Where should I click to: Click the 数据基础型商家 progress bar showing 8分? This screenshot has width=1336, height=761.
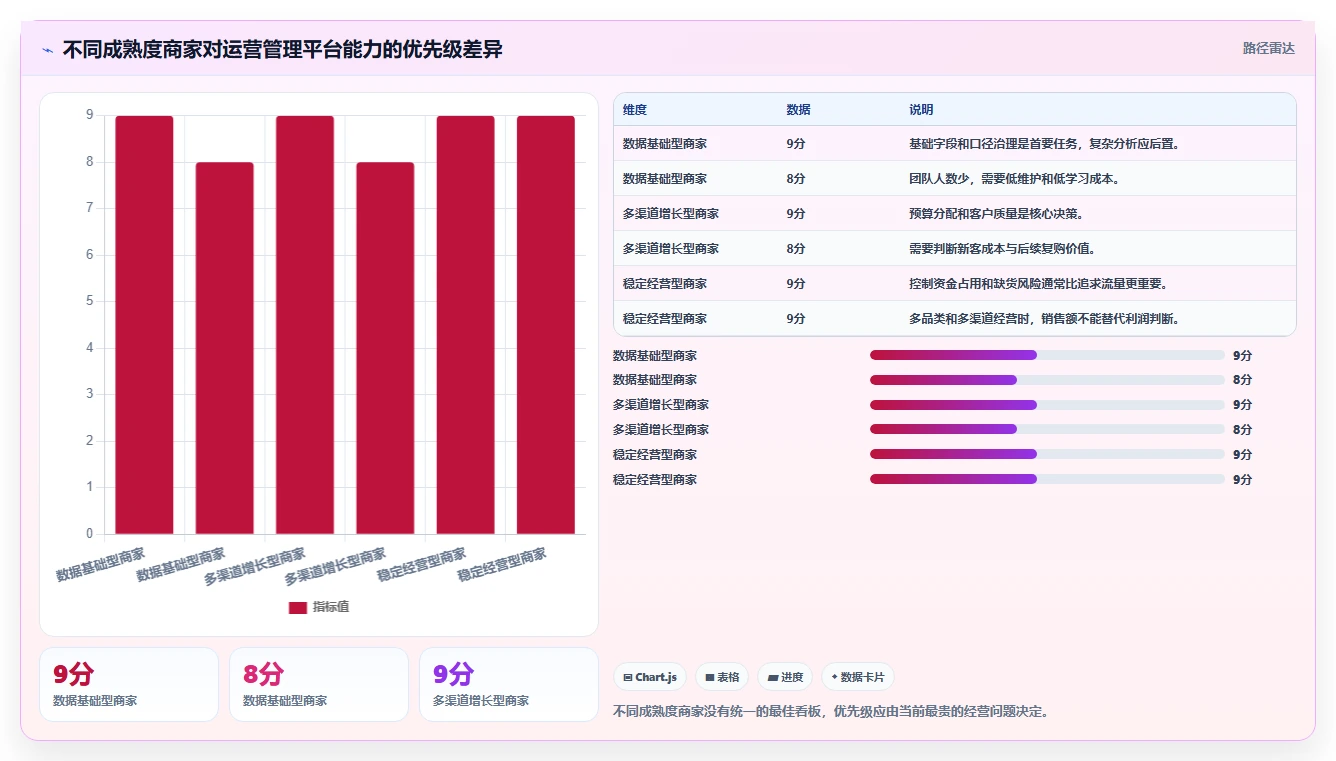1047,380
